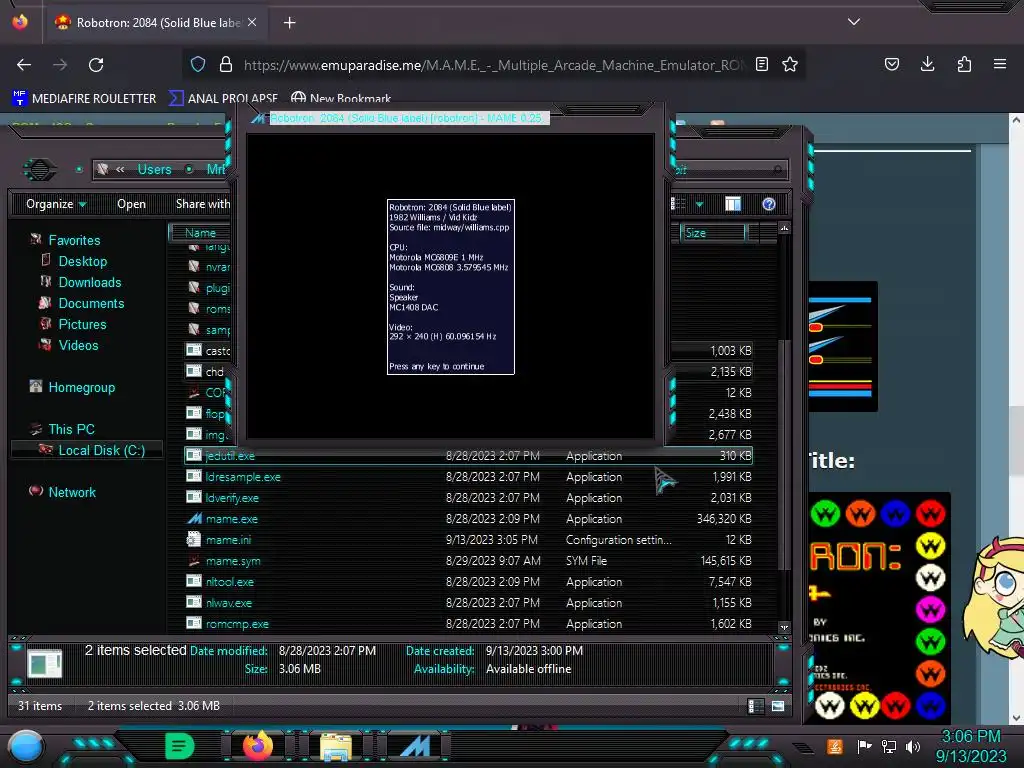
Task: Select mame.ini configuration file
Action: point(228,539)
